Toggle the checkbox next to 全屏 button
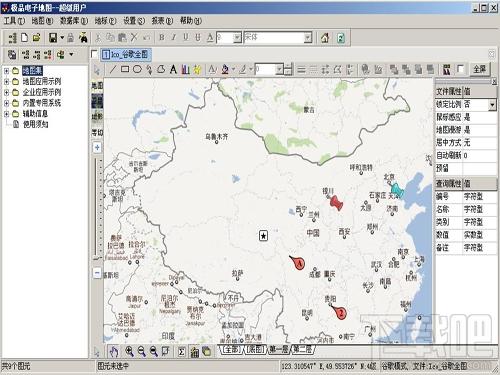 pyautogui.click(x=461, y=69)
